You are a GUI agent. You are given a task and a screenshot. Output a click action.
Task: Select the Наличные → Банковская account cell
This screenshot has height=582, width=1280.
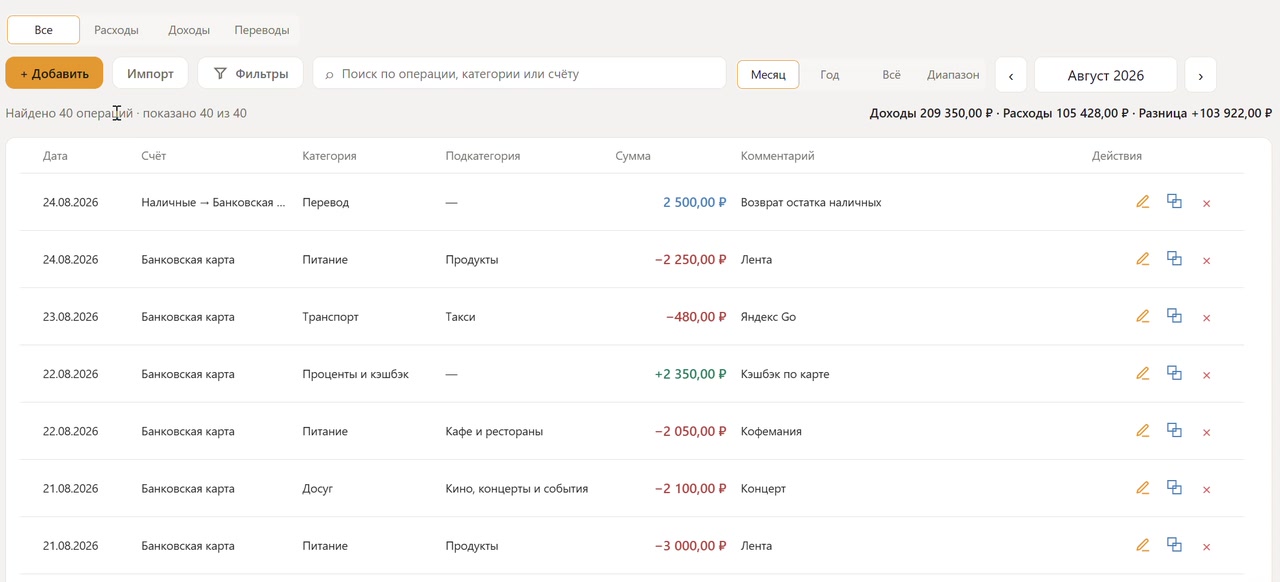point(214,202)
